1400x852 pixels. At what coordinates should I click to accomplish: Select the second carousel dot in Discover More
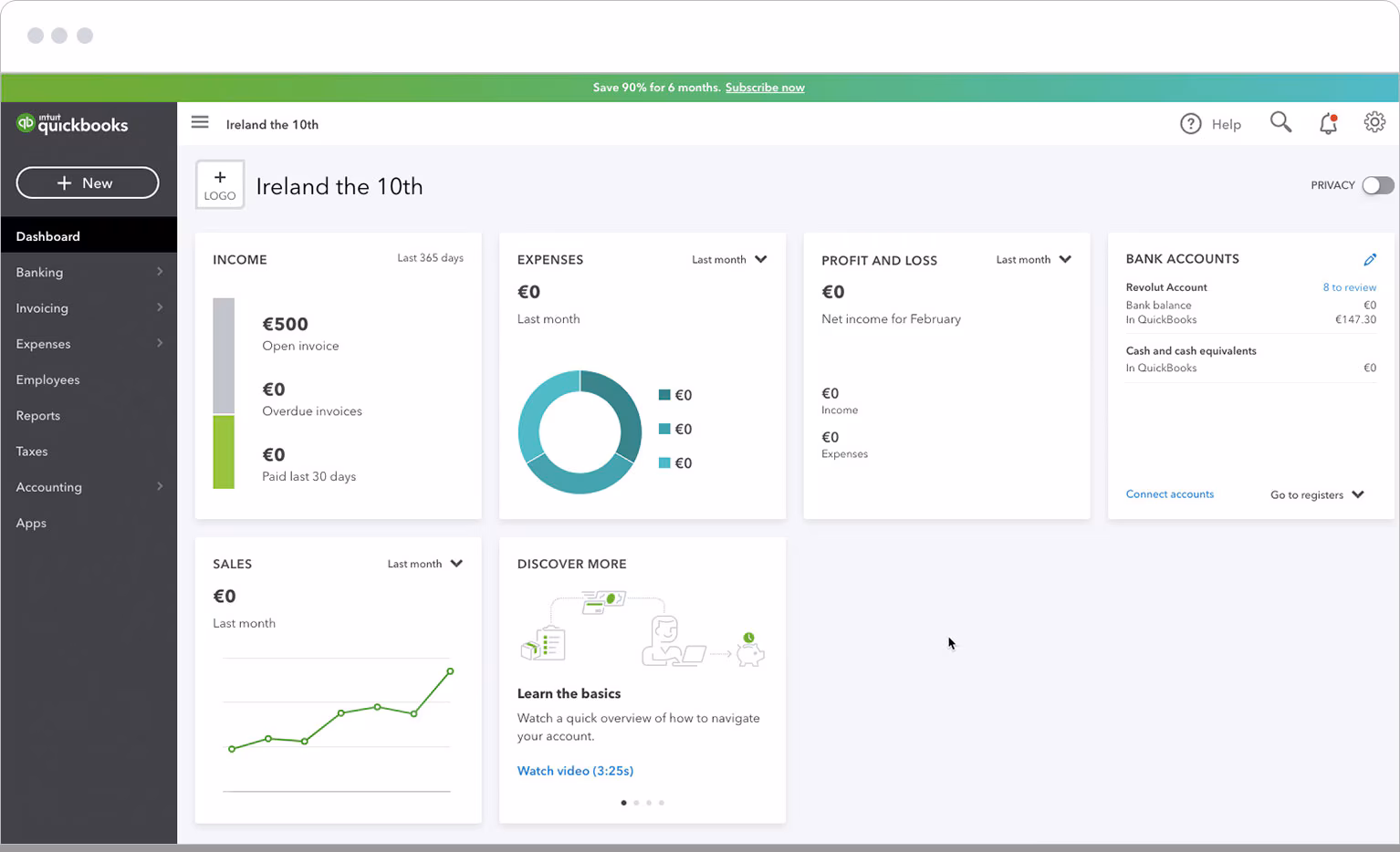pos(636,803)
